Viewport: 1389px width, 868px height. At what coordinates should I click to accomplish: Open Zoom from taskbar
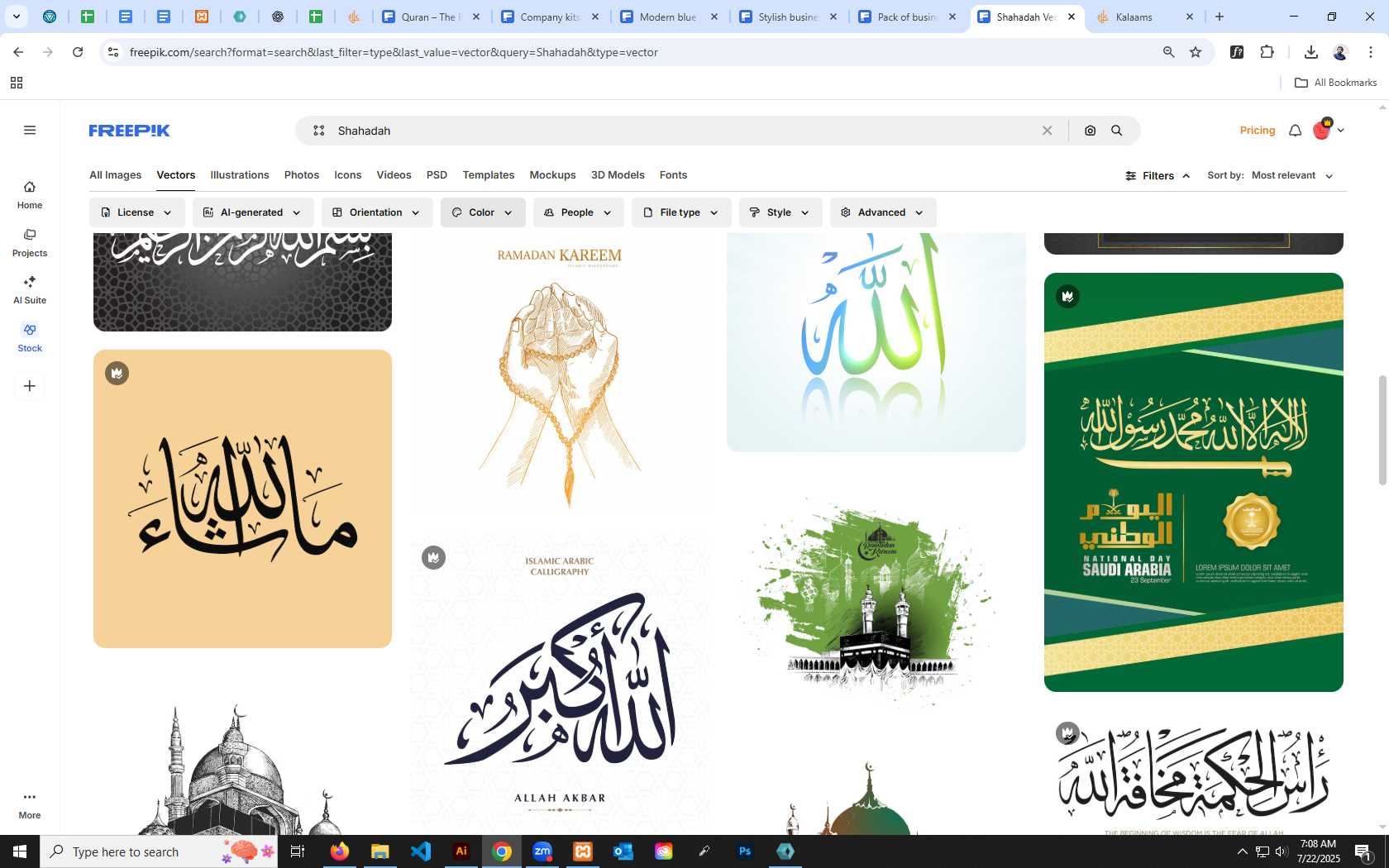coord(542,851)
